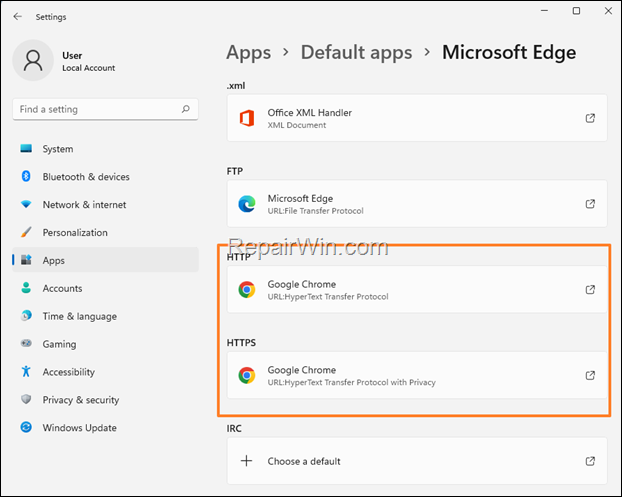Screen dimensions: 622x497
Task: Click the Time & language clock icon
Action: click(x=26, y=316)
